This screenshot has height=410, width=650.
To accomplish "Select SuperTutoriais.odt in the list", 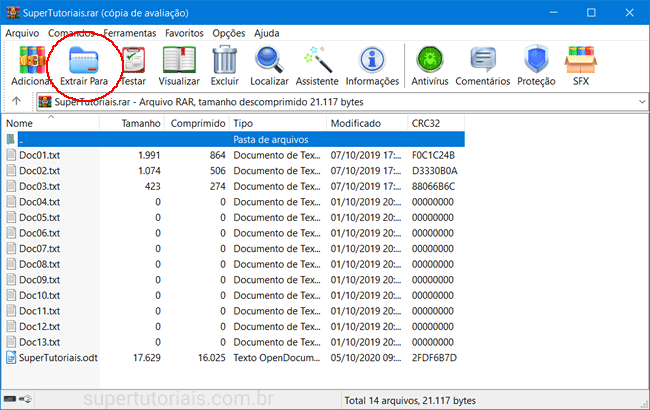I will (58, 357).
